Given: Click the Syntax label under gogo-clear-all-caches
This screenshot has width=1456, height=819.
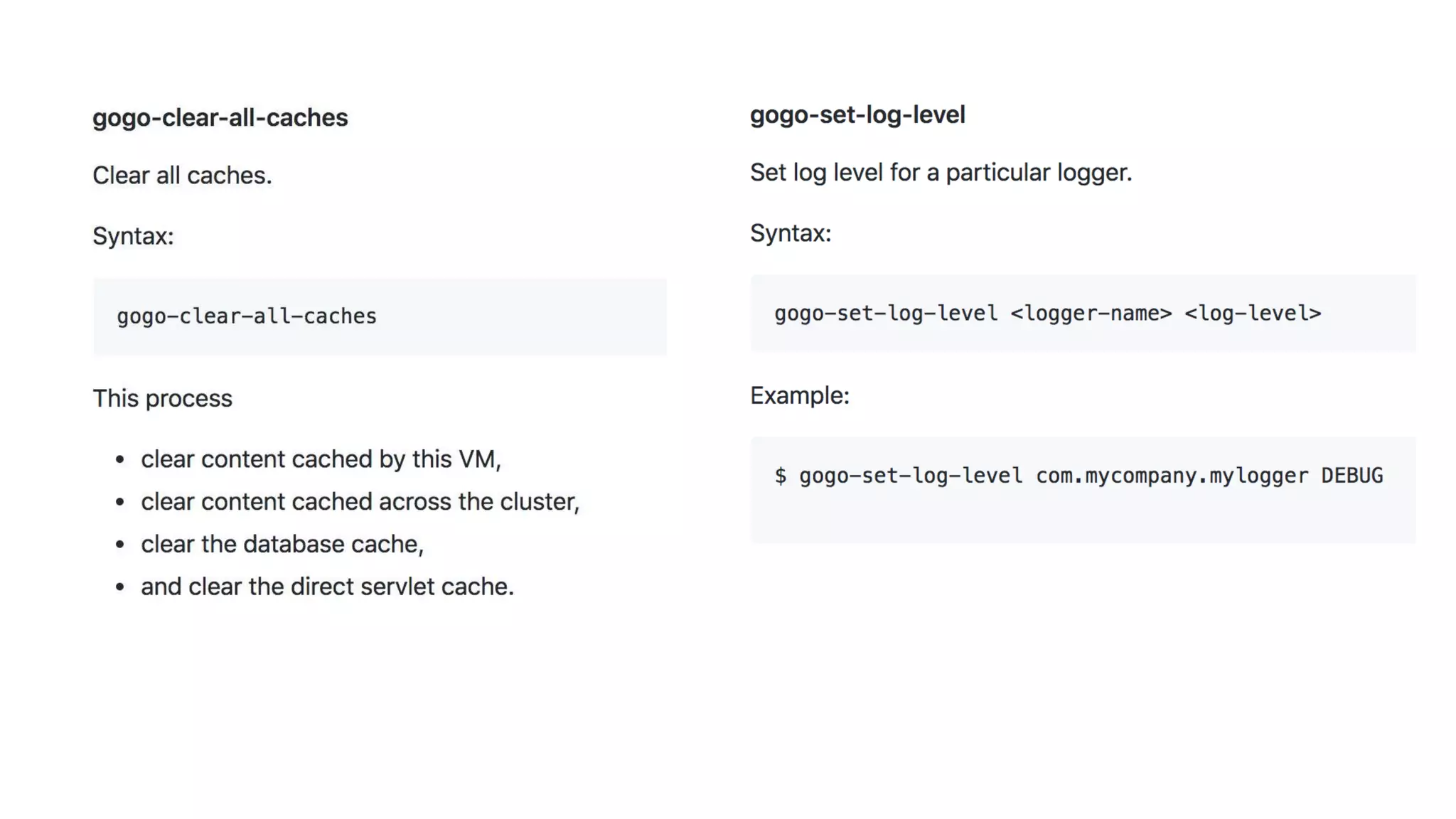Looking at the screenshot, I should click(133, 236).
